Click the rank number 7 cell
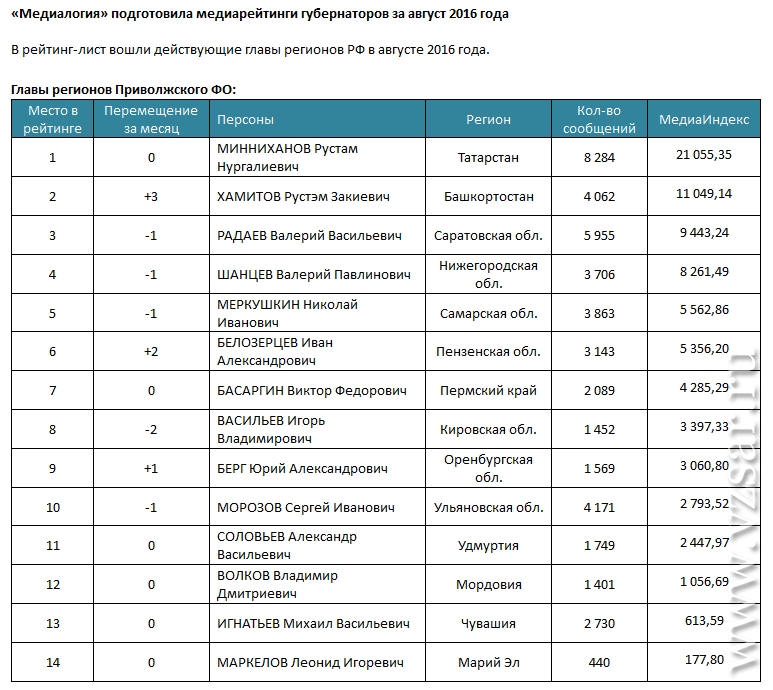The height and width of the screenshot is (690, 773). (53, 391)
